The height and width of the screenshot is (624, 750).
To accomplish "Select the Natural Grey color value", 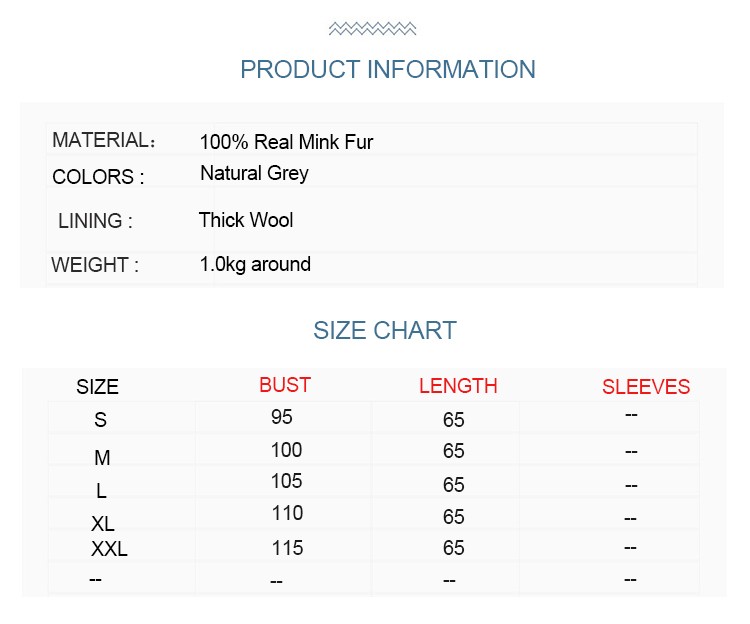I will [x=254, y=174].
